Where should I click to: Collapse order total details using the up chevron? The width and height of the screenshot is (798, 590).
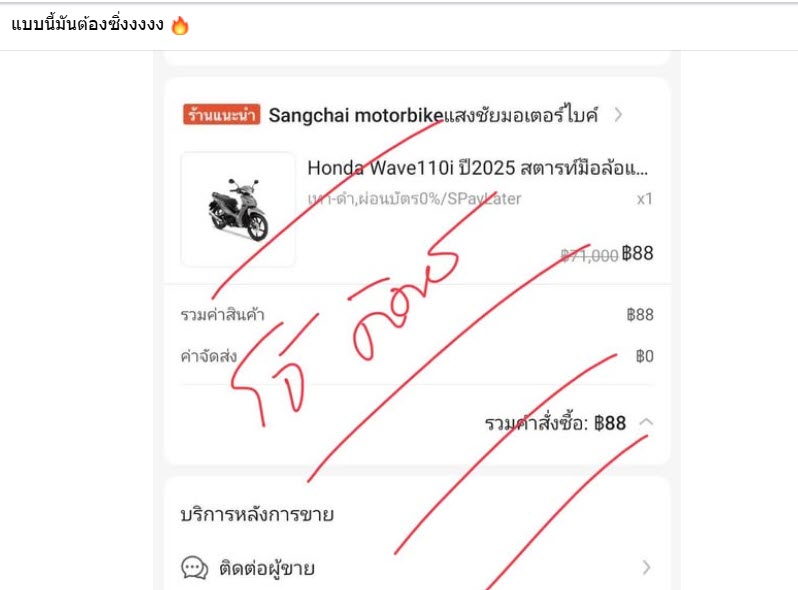point(646,422)
